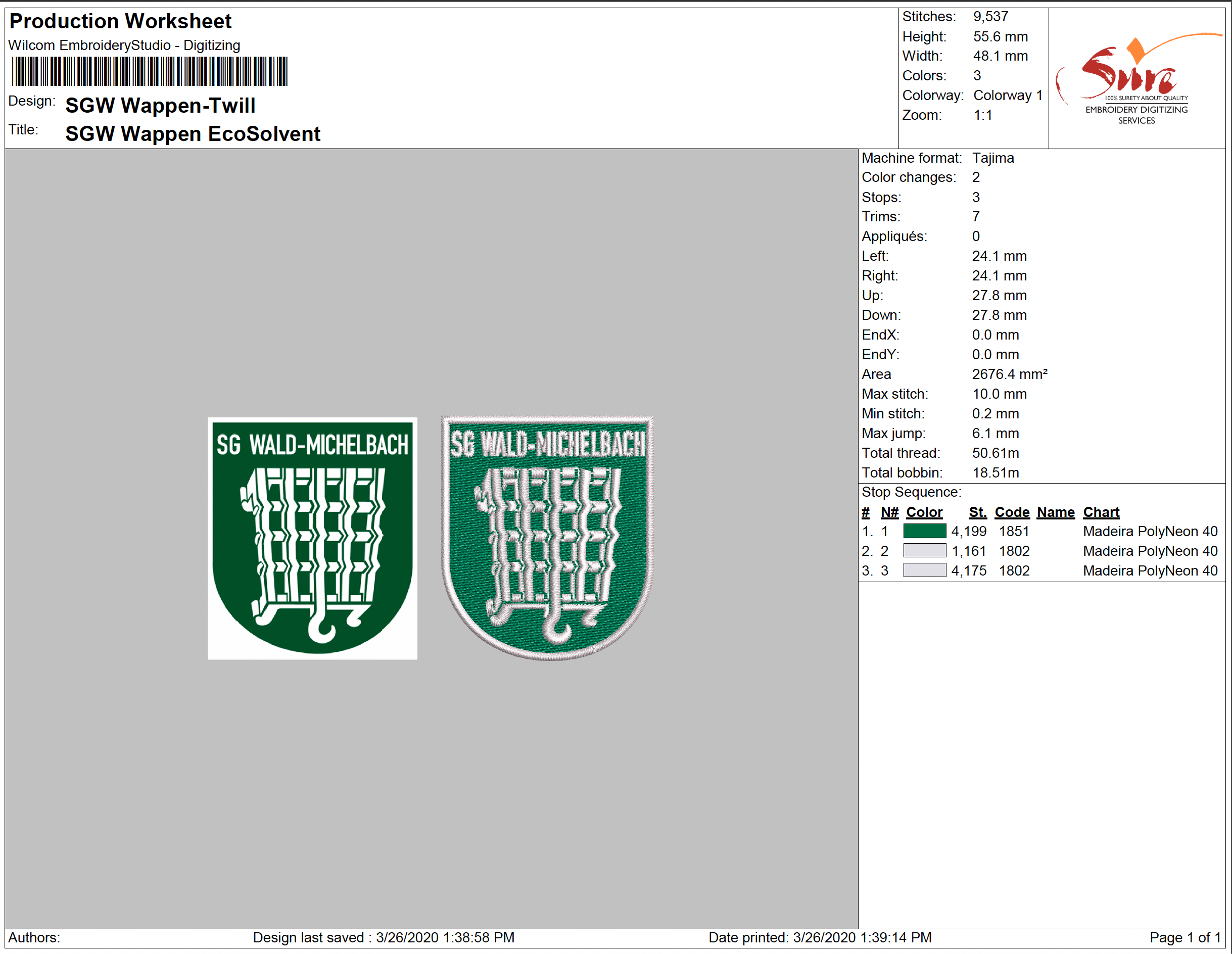Screen dimensions: 1232x954
Task: Click the title SGW Wappen EcoSolvent
Action: (x=193, y=134)
